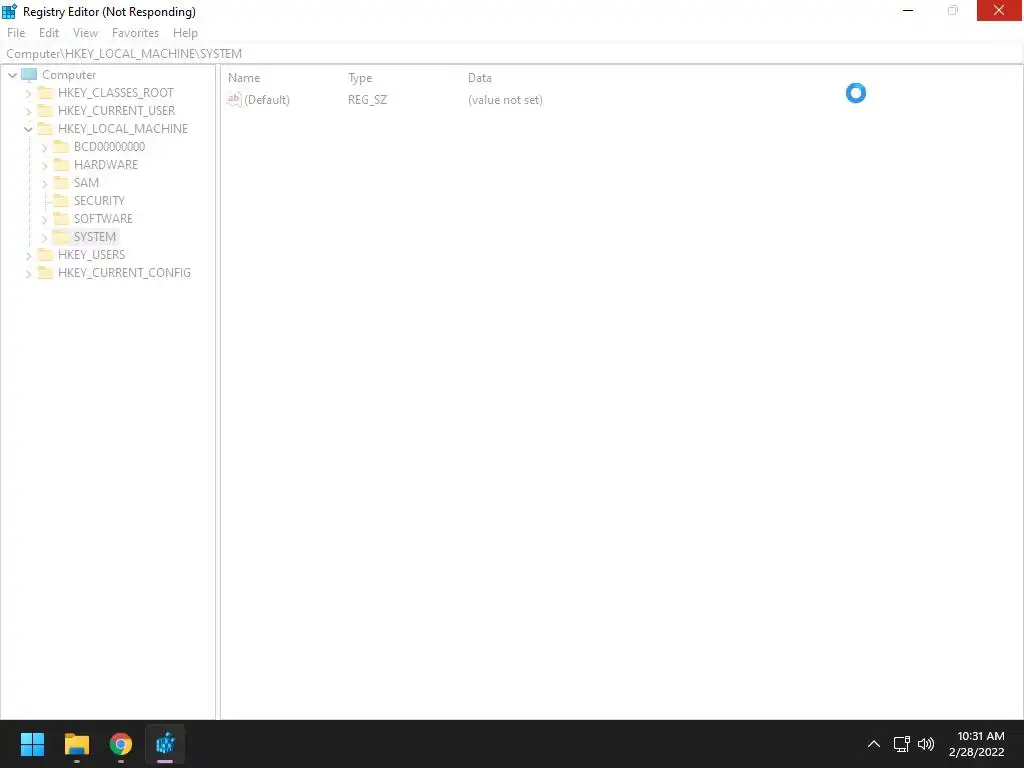Expand HKEY_CURRENT_USER chevron
The height and width of the screenshot is (768, 1024).
(x=28, y=112)
